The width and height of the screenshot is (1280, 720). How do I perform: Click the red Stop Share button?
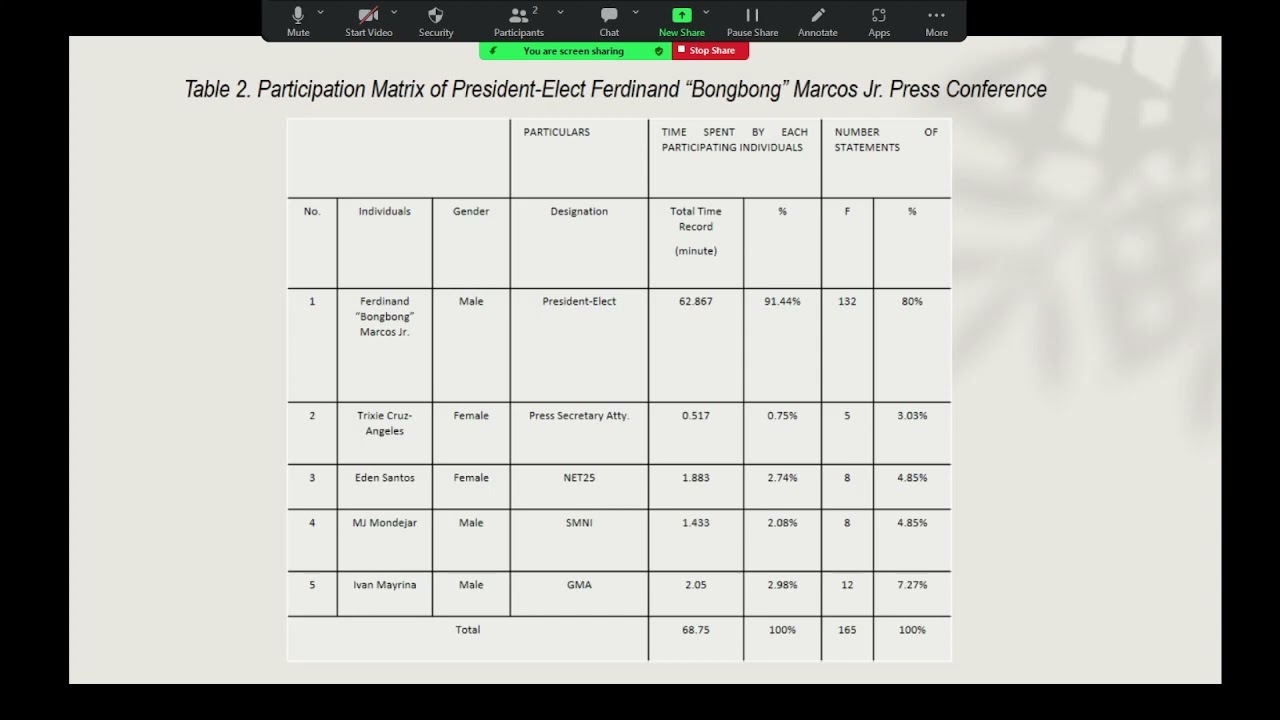pyautogui.click(x=709, y=51)
